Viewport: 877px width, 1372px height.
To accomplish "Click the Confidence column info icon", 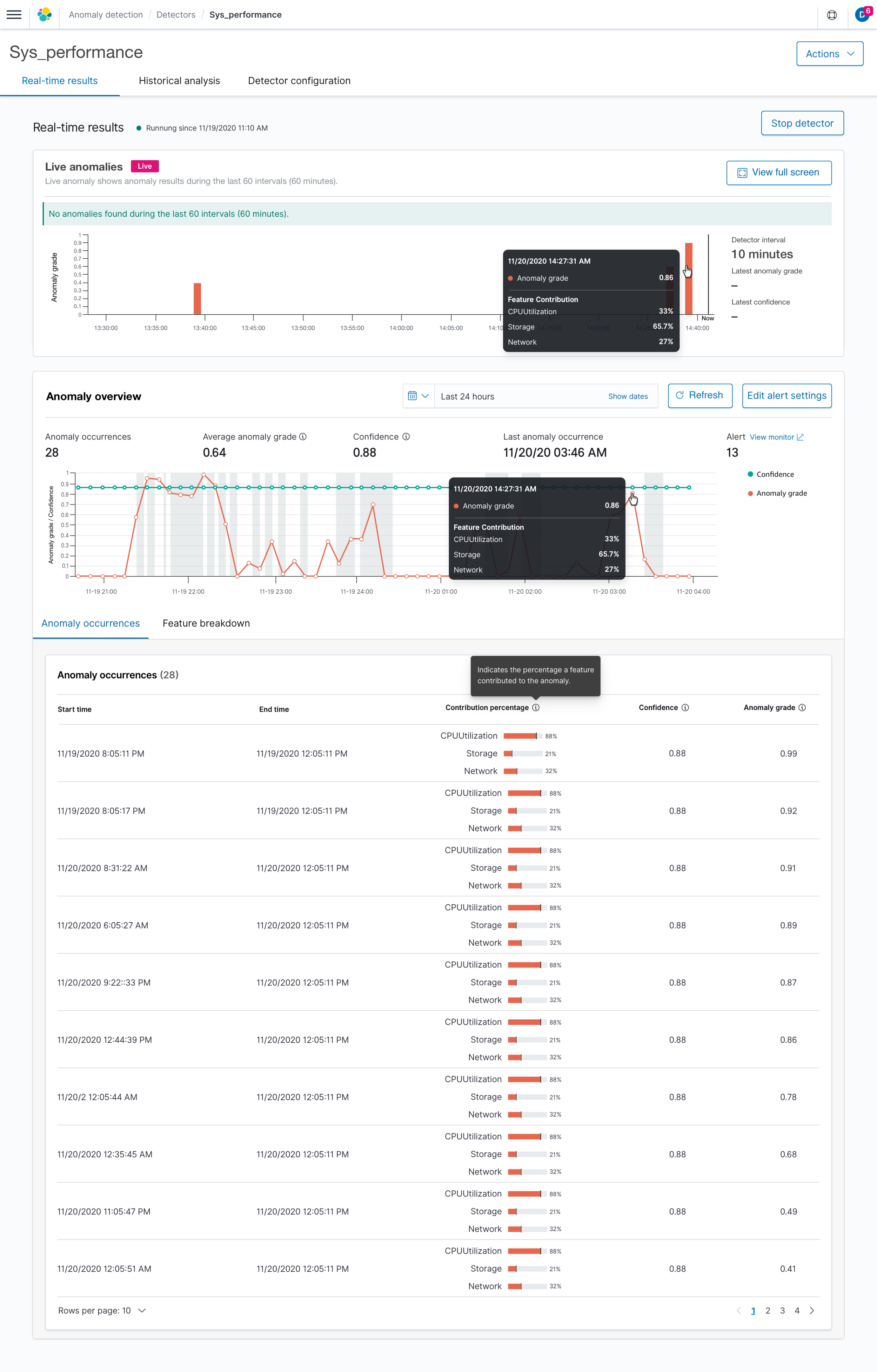I will pyautogui.click(x=685, y=707).
